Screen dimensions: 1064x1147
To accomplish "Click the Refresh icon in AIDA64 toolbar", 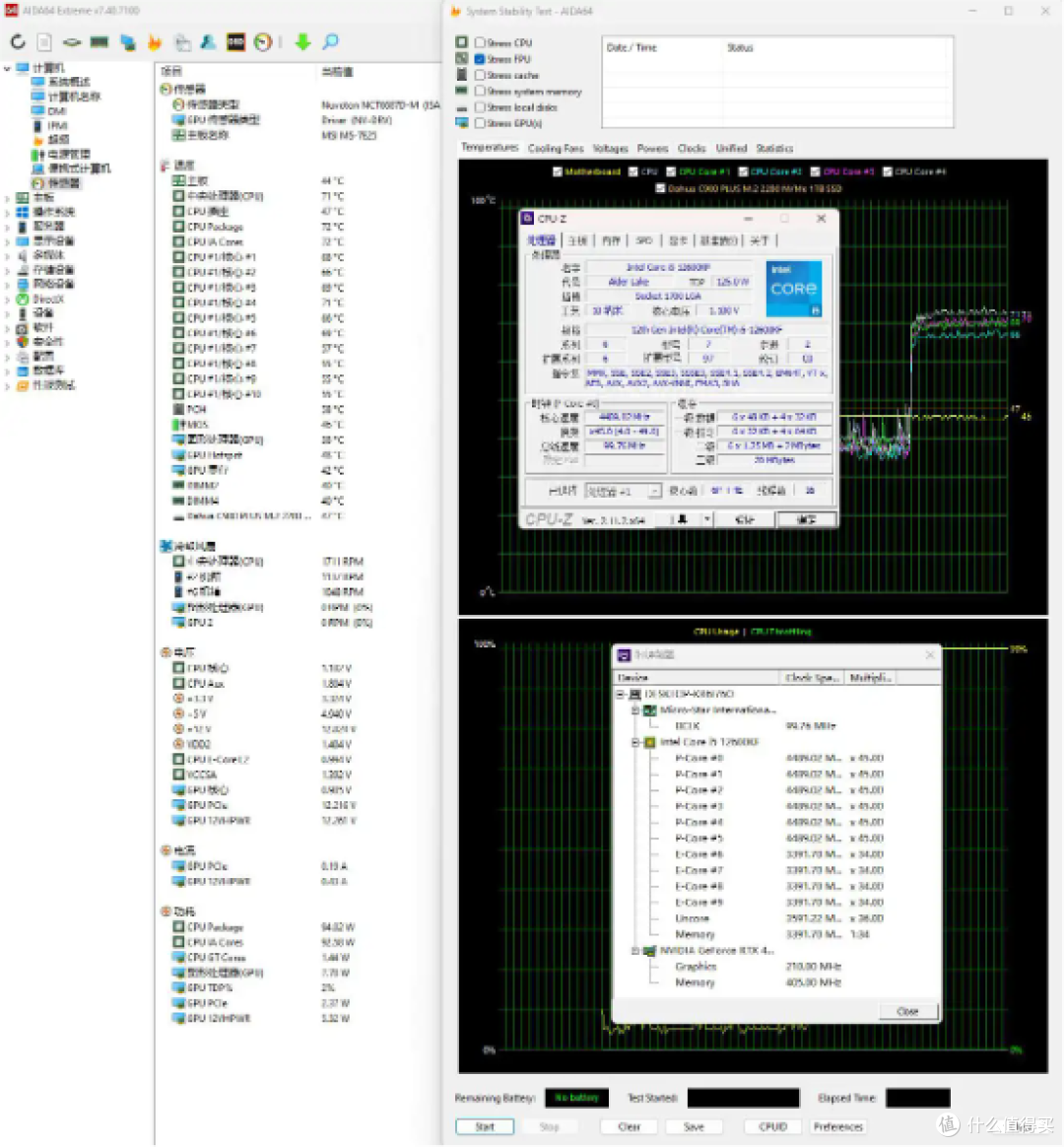I will (x=18, y=42).
